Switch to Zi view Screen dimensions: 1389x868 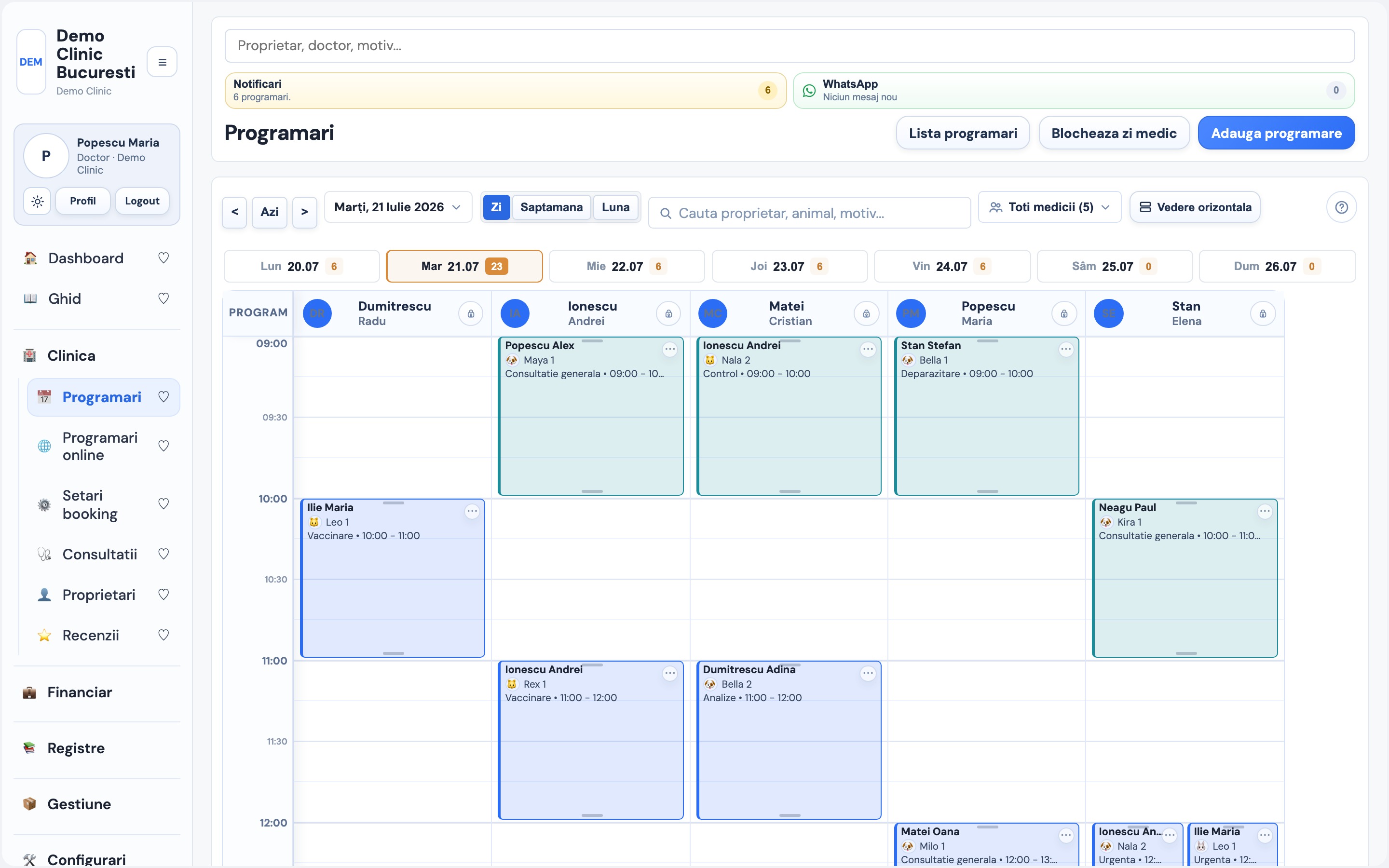coord(496,207)
